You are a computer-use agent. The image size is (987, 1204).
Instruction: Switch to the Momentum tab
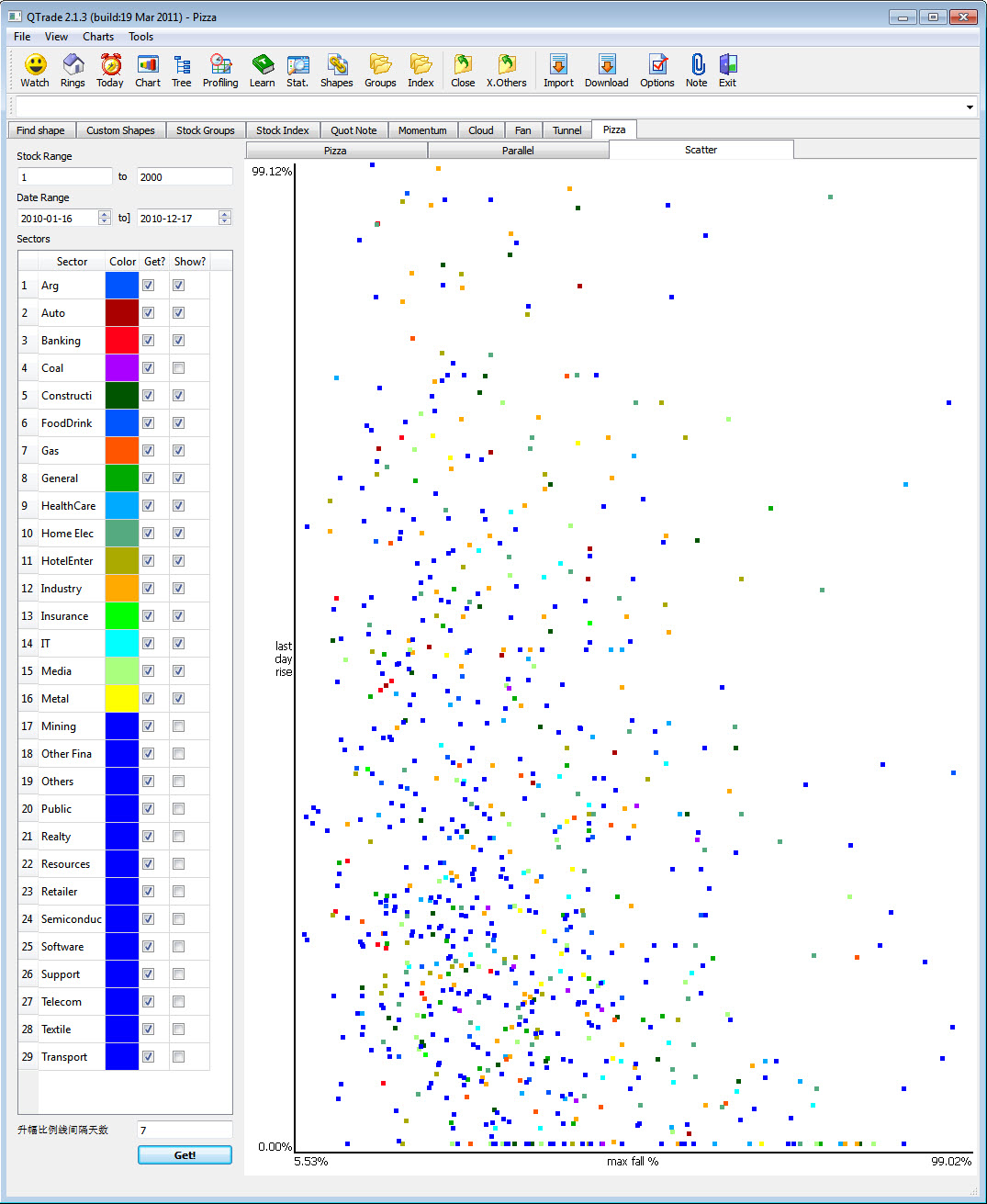pos(422,129)
